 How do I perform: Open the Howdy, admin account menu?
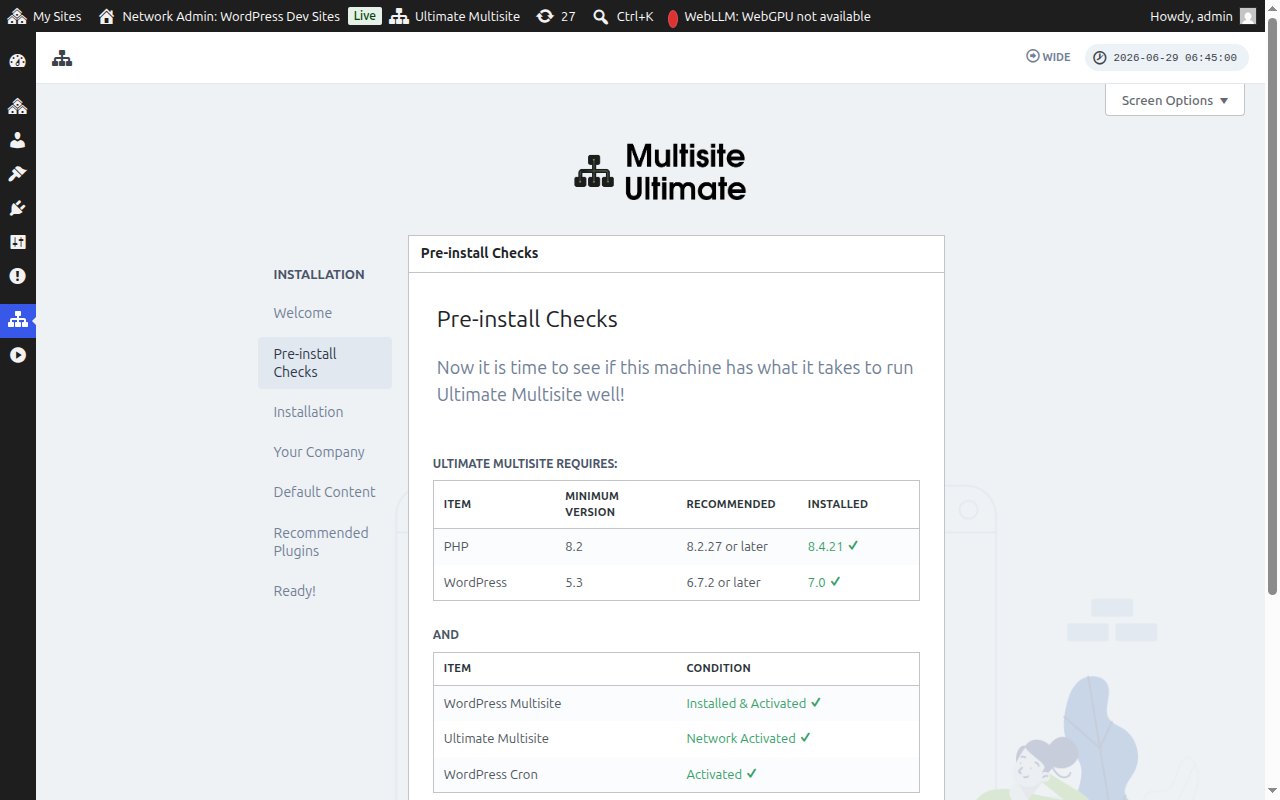1203,16
